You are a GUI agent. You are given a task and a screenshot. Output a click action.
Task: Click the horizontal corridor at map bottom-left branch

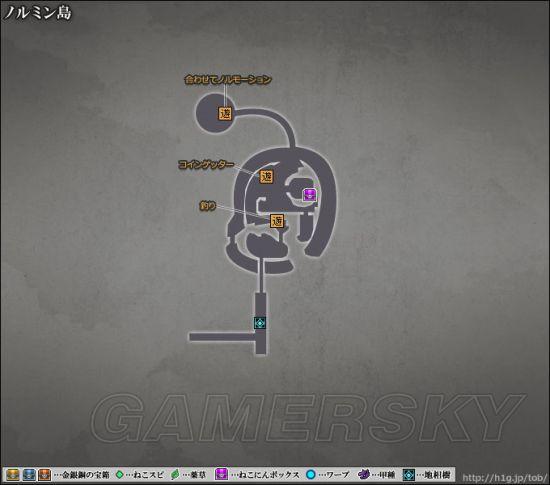click(222, 337)
